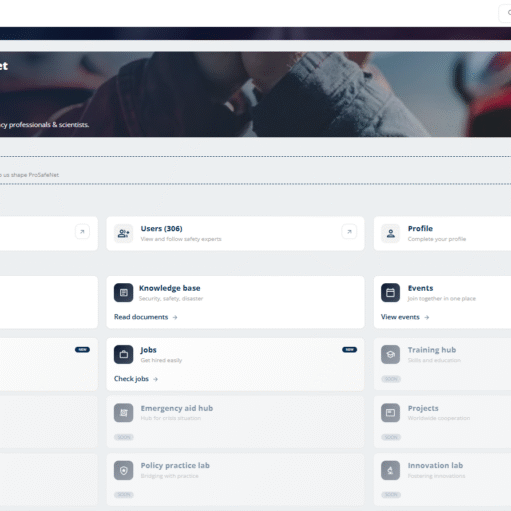This screenshot has width=511, height=511.
Task: Open the View events link
Action: pos(405,317)
